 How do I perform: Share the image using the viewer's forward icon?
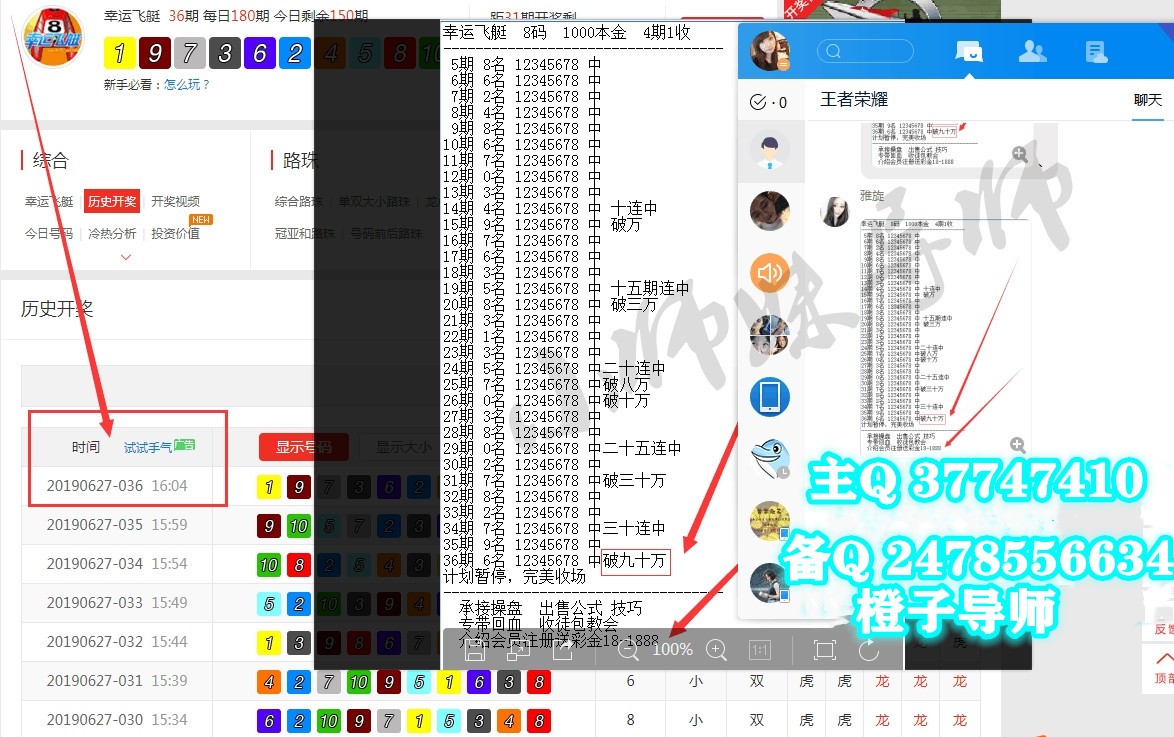[x=562, y=650]
